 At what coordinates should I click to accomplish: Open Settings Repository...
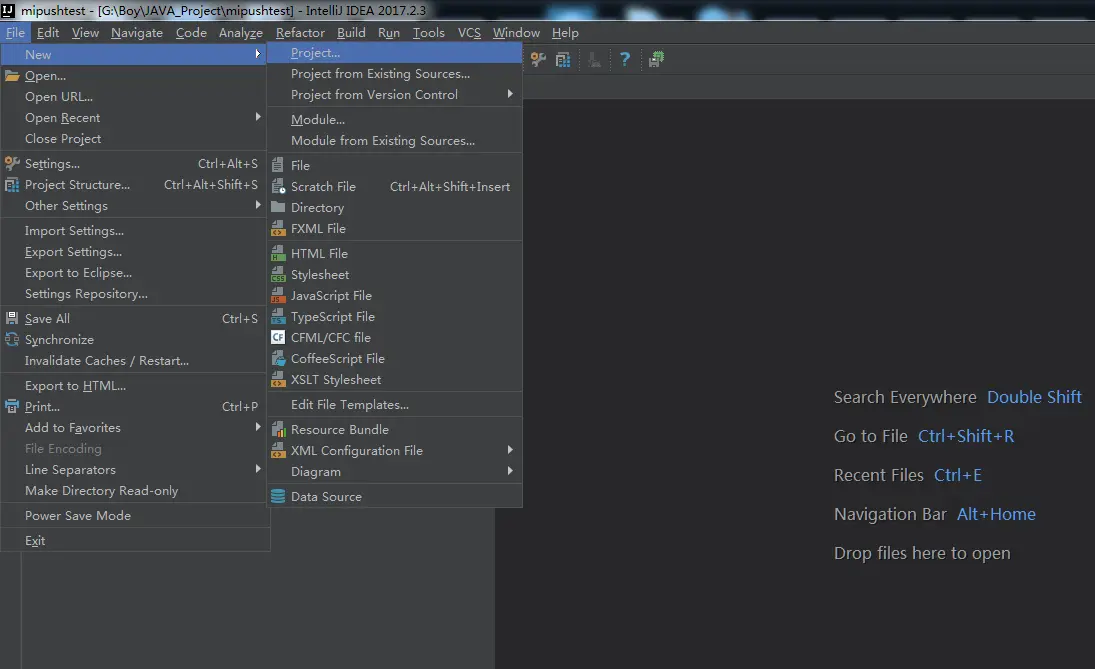(x=135, y=293)
